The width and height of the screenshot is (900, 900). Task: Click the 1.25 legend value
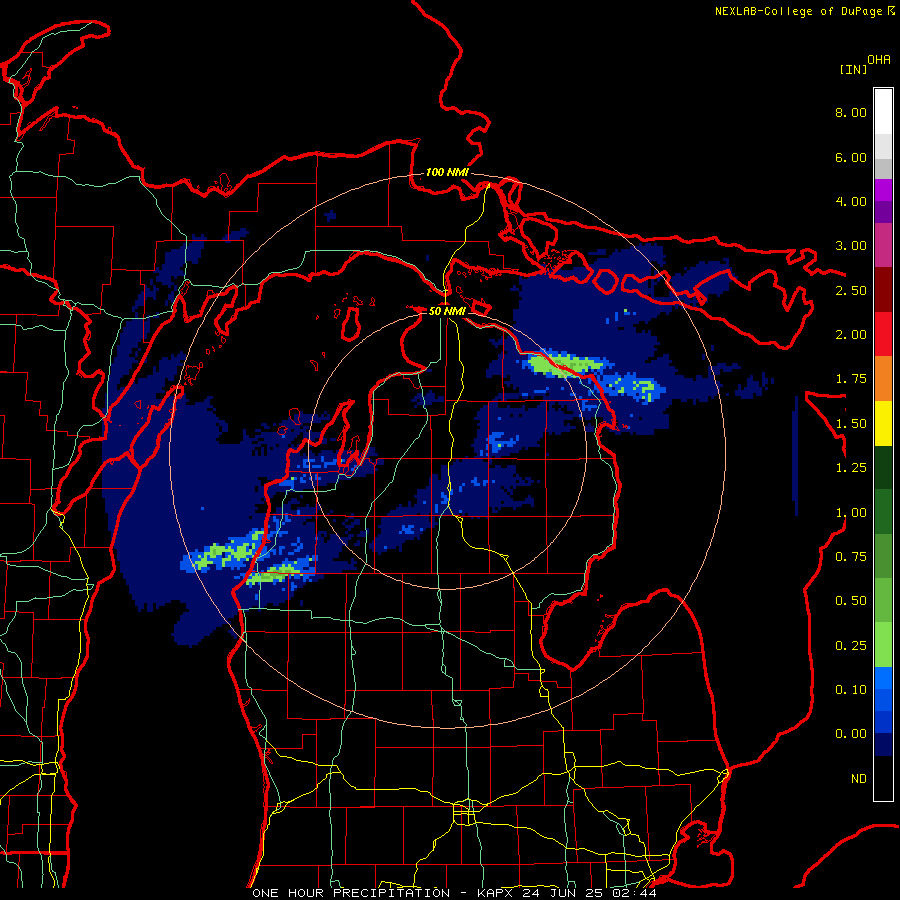pos(851,468)
